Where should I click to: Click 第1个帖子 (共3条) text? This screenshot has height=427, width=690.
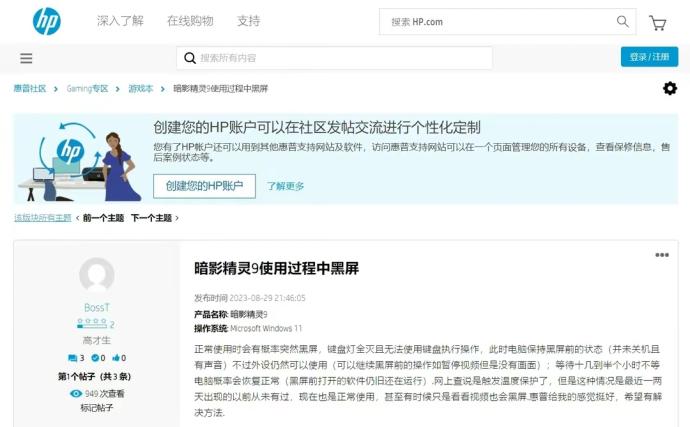pyautogui.click(x=95, y=377)
